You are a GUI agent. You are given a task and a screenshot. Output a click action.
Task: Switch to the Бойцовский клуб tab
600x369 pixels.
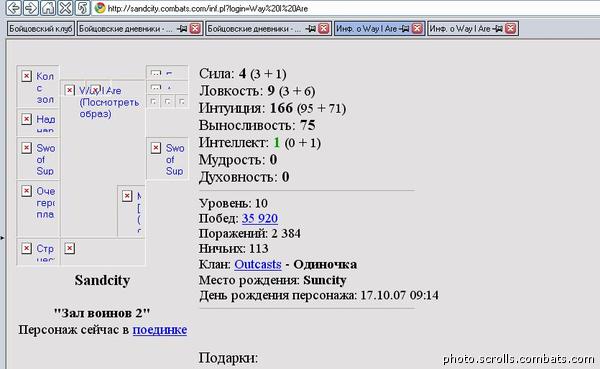41,29
